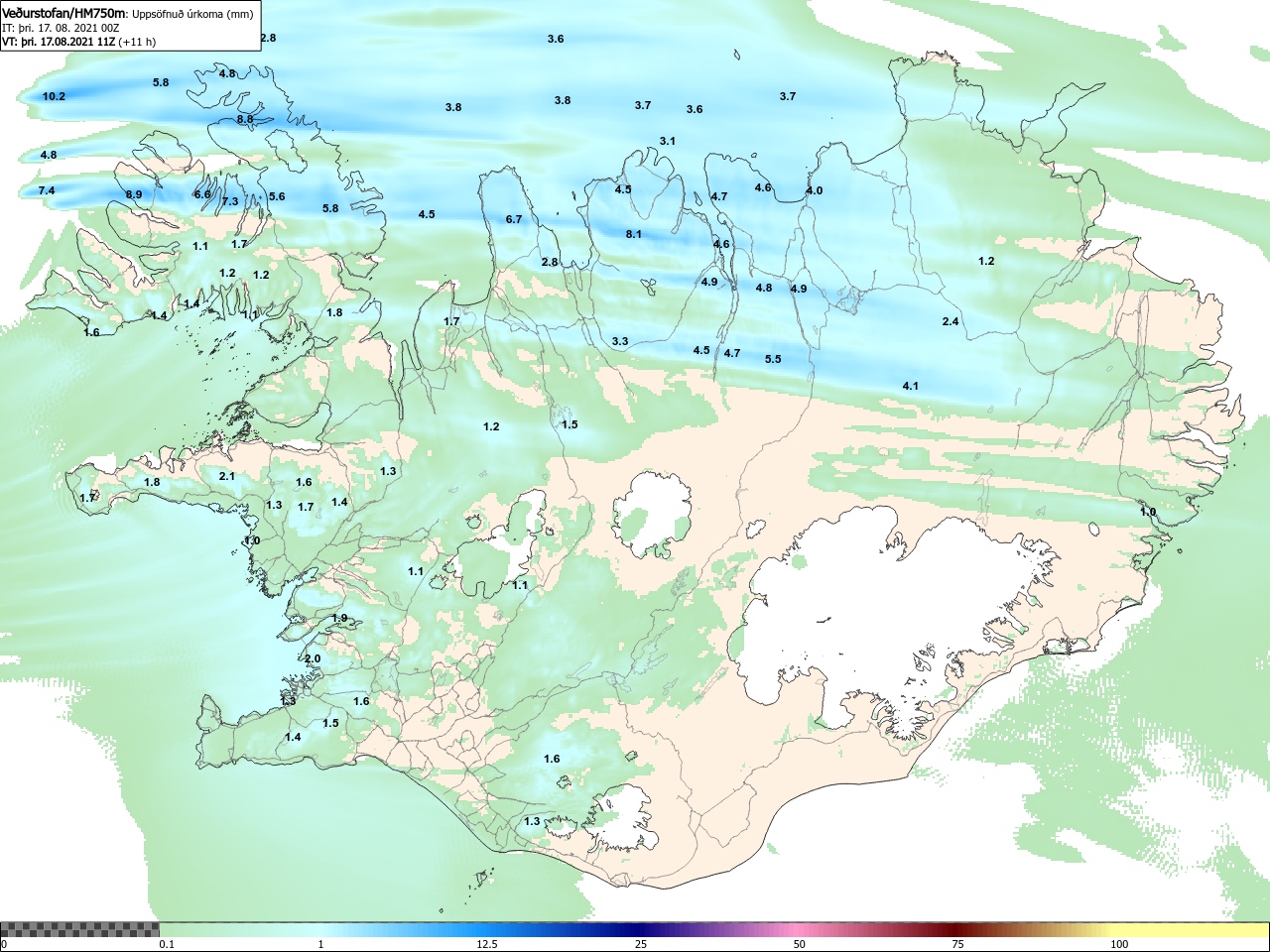Viewport: 1270px width, 952px height.
Task: Click the 10.2 precipitation value
Action: [x=54, y=96]
